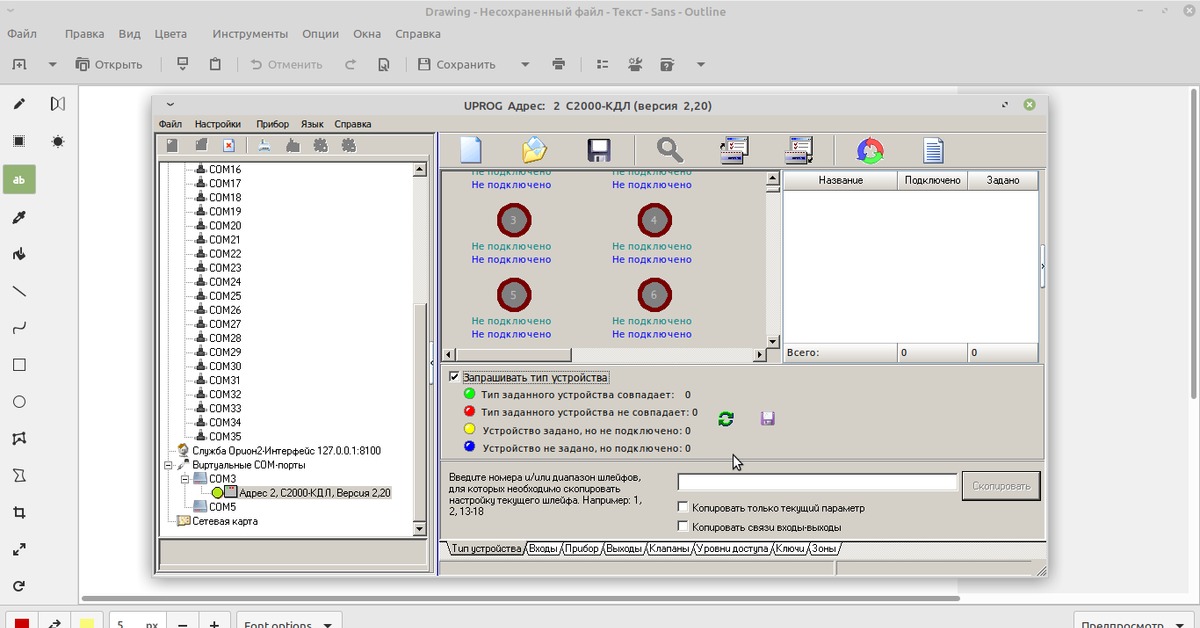The height and width of the screenshot is (628, 1200).
Task: Switch to the Входы tab
Action: pos(543,549)
